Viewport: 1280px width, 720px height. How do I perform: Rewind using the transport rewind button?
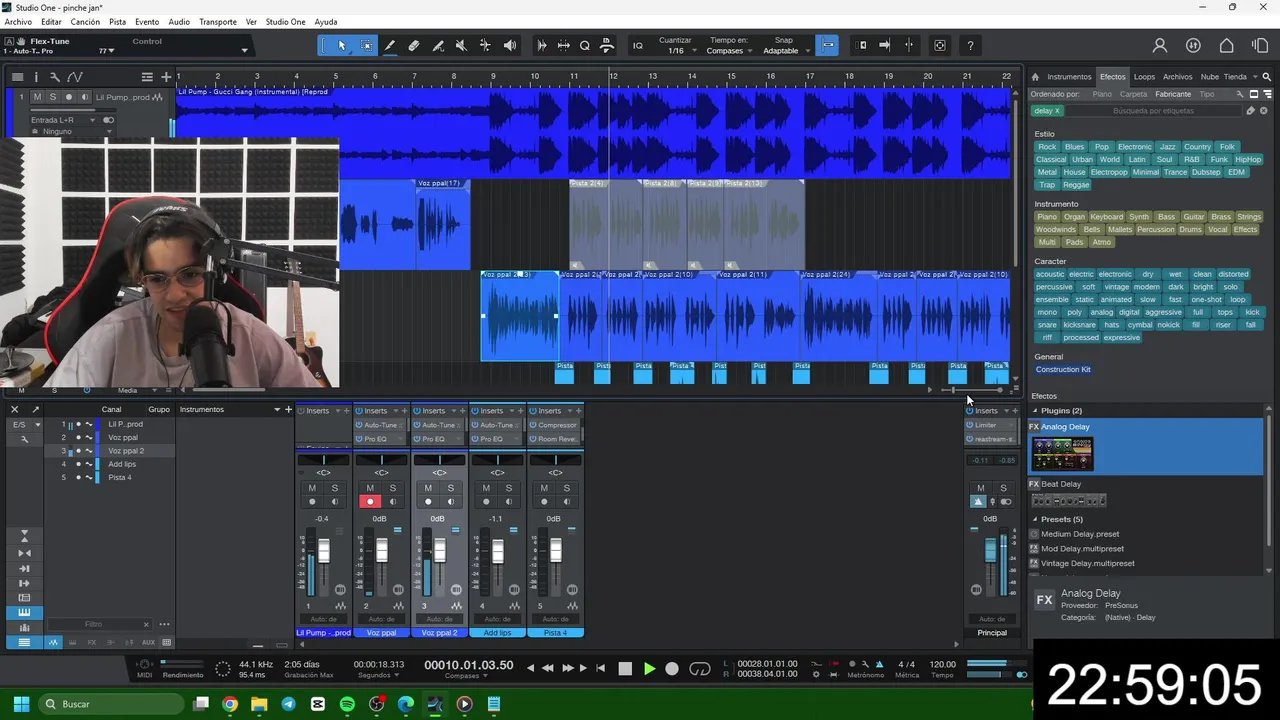tap(547, 669)
